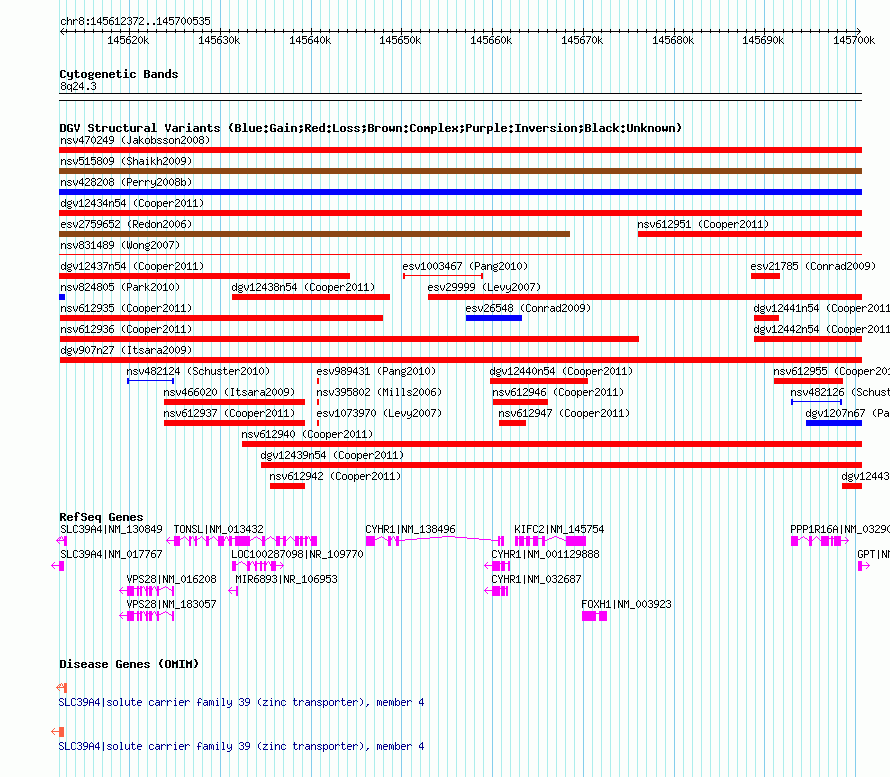Open the FOXH1|NM_003923 gene glyph
The image size is (890, 777).
594,616
